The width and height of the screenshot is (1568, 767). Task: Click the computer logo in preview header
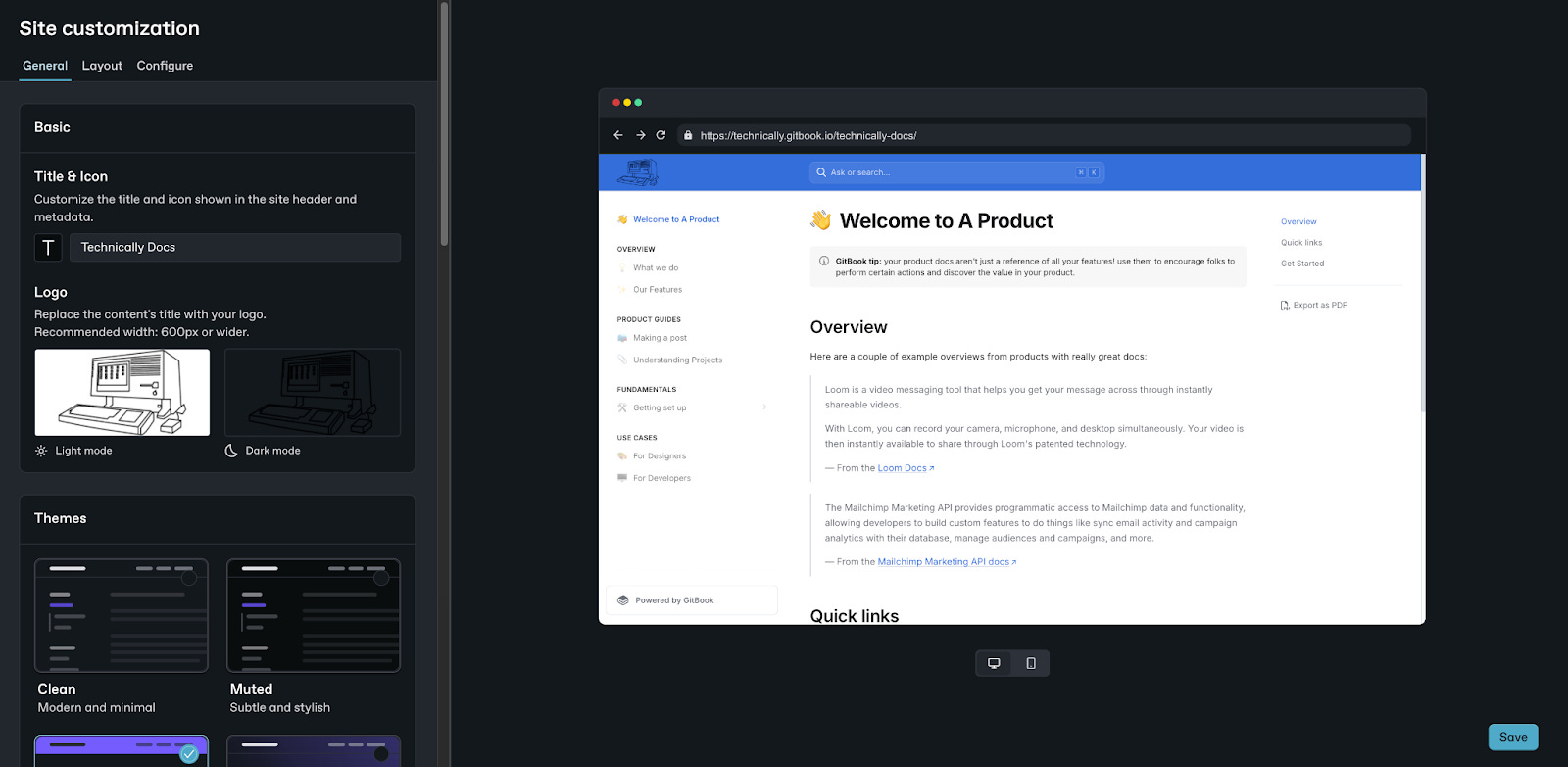(x=638, y=172)
